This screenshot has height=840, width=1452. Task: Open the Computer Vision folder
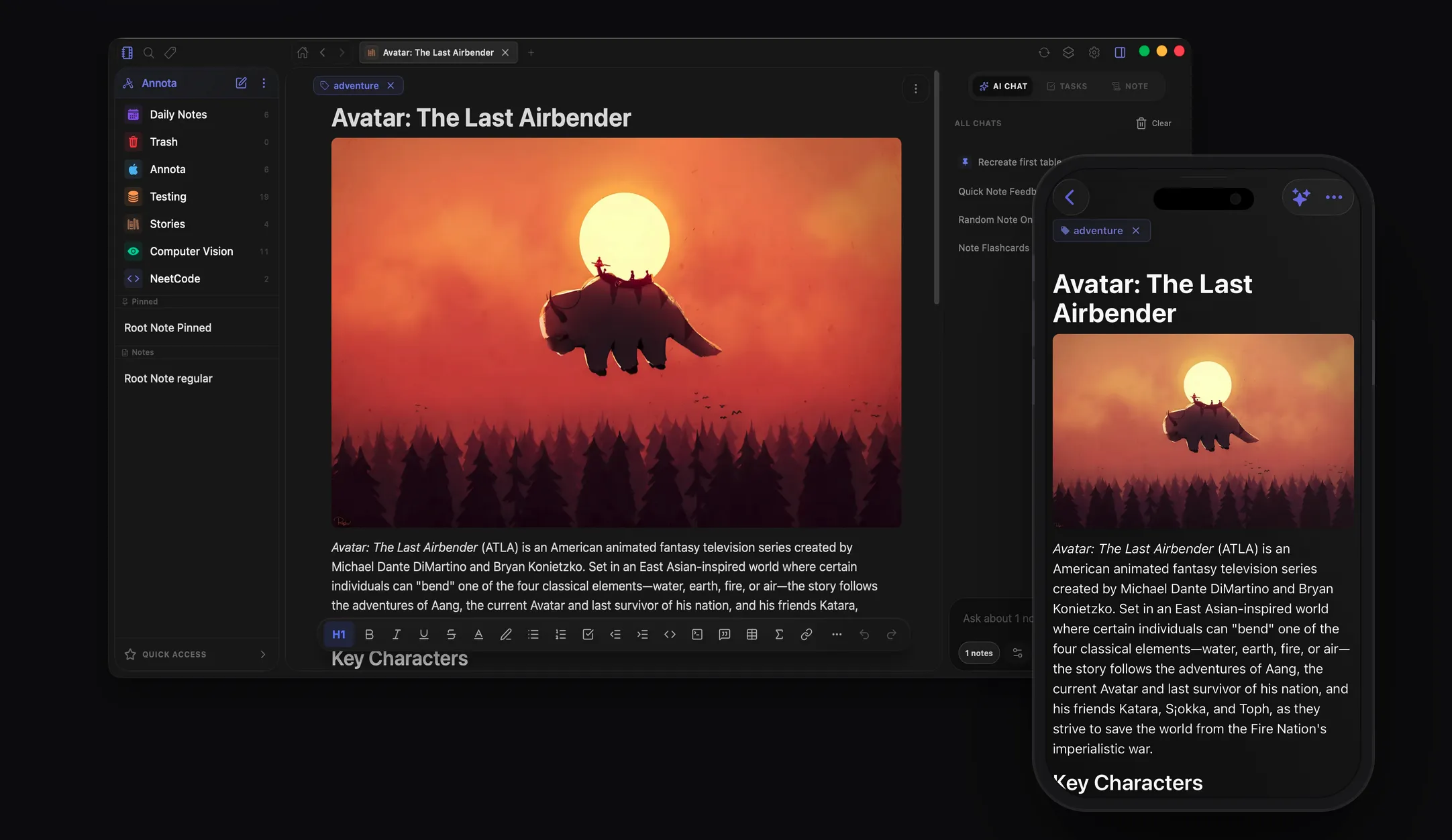196,252
